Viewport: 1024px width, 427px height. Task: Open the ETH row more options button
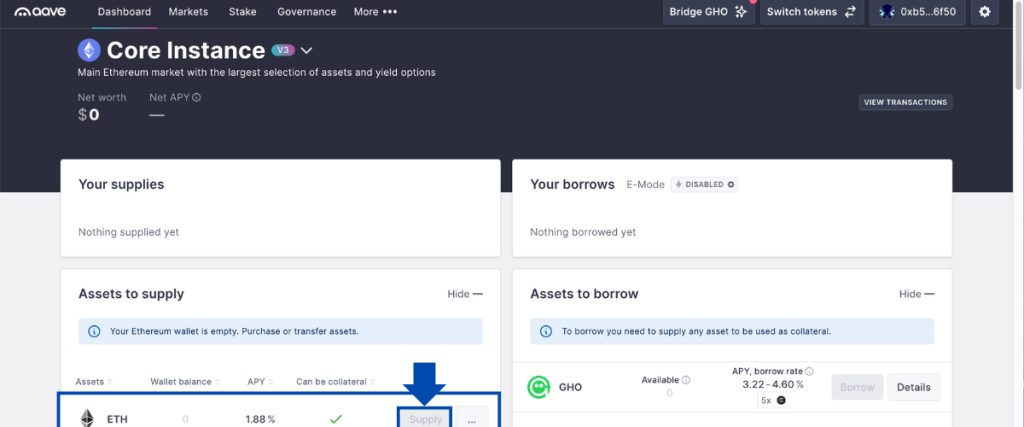[x=472, y=419]
